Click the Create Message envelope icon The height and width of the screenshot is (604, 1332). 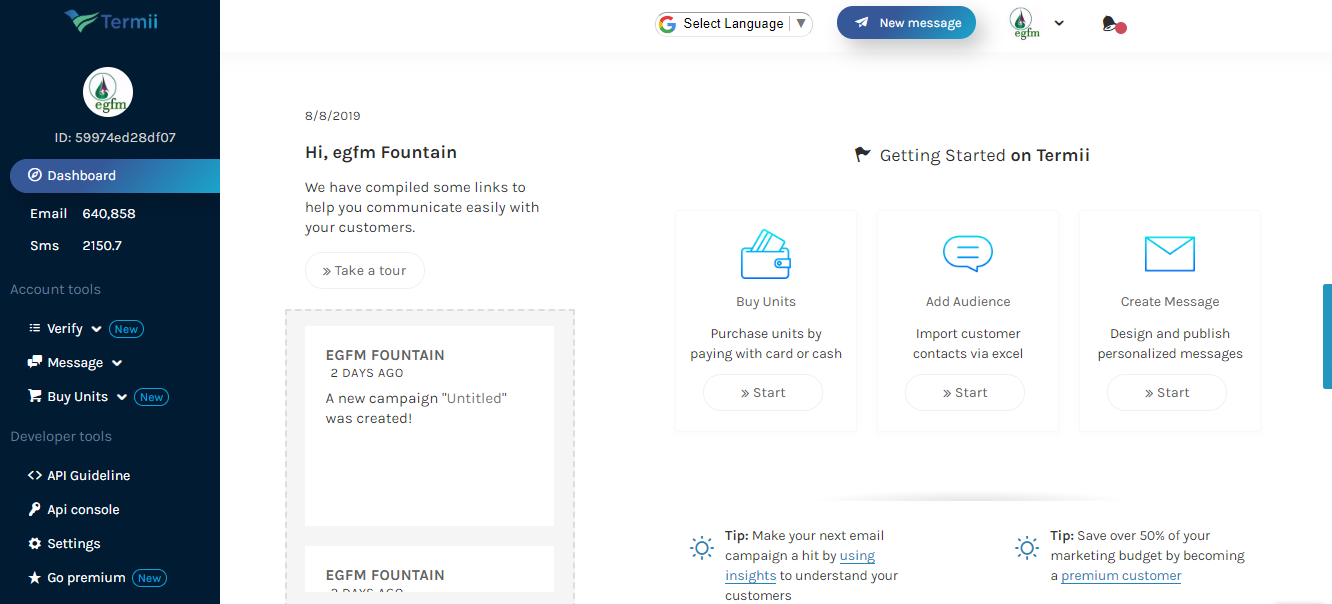(x=1170, y=254)
